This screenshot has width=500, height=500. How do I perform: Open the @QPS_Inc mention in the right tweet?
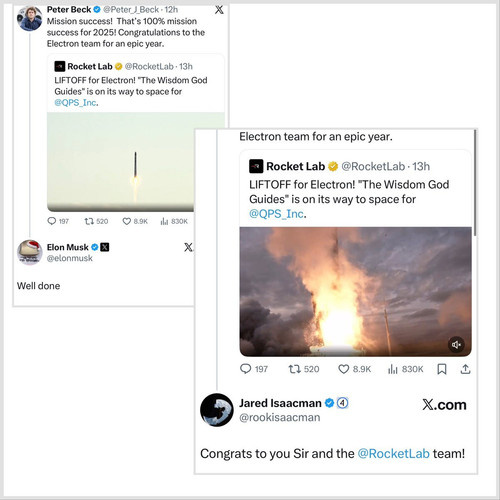pyautogui.click(x=276, y=214)
